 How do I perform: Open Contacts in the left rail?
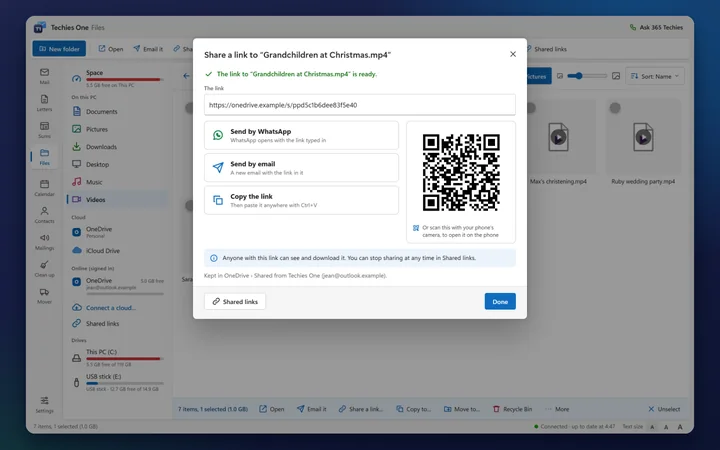pyautogui.click(x=45, y=214)
